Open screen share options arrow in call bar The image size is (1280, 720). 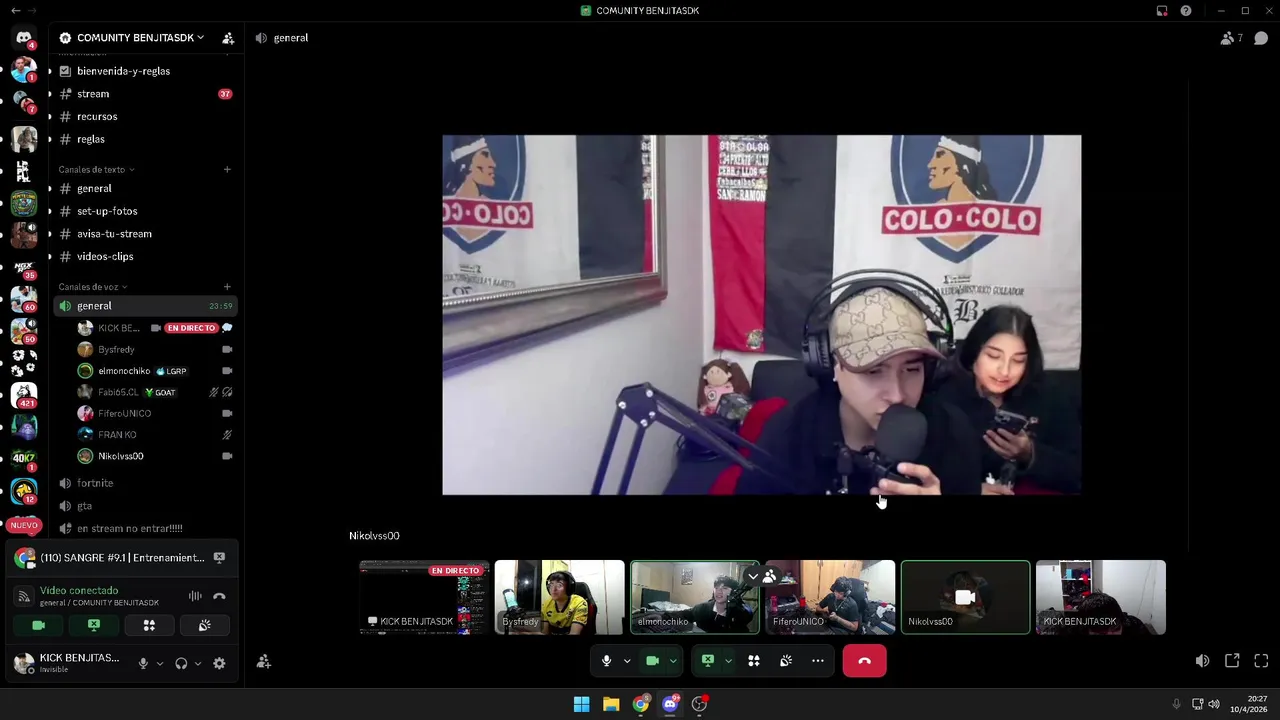(x=728, y=661)
